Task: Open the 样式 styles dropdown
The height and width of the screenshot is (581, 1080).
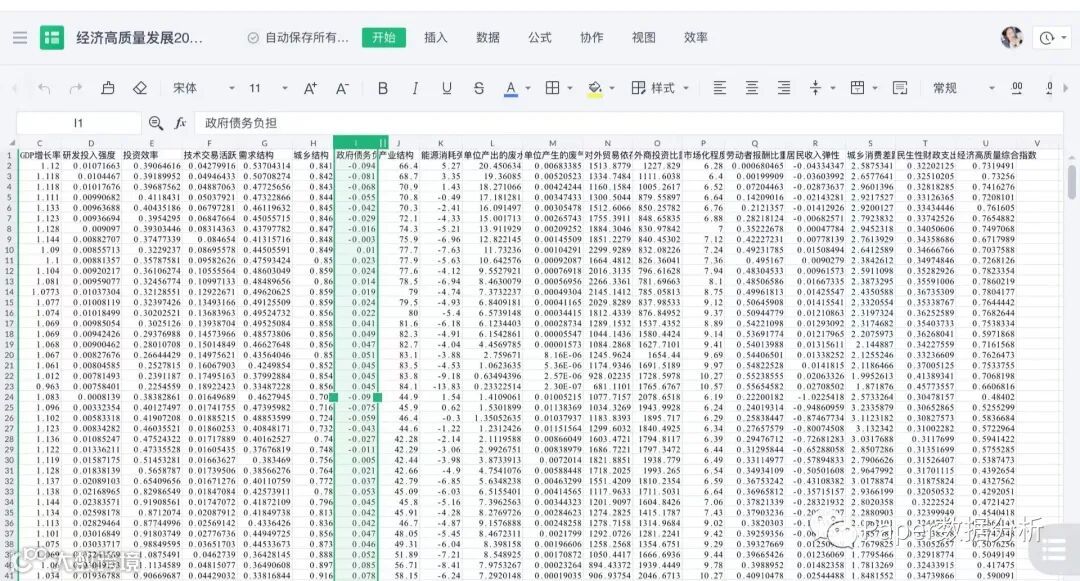Action: click(x=660, y=88)
